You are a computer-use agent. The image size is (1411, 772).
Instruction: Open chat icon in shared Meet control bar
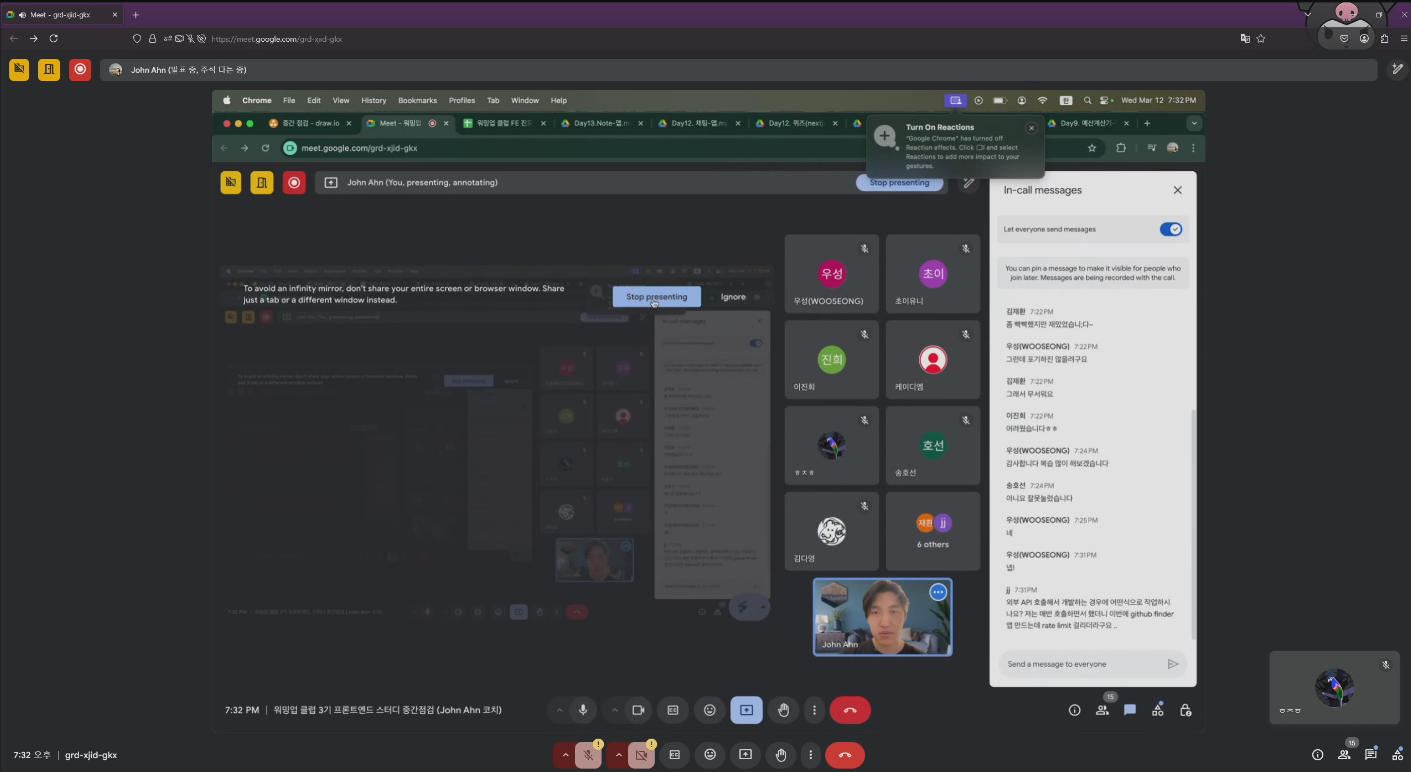click(x=1130, y=710)
